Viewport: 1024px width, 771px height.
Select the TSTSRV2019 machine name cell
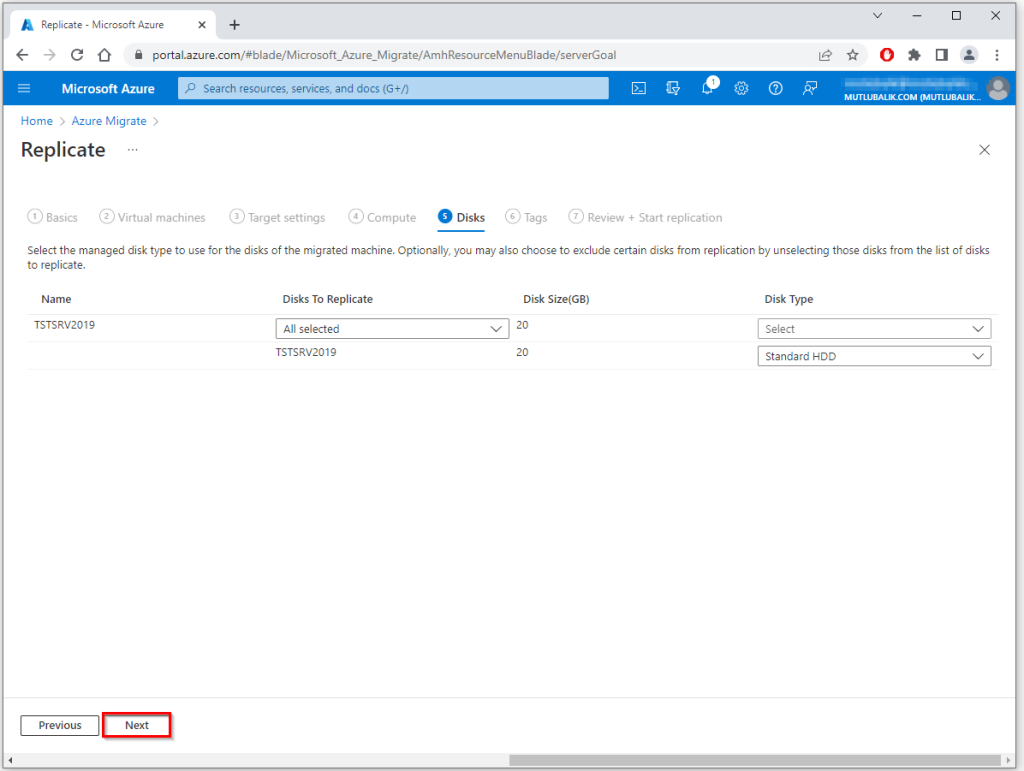(65, 324)
